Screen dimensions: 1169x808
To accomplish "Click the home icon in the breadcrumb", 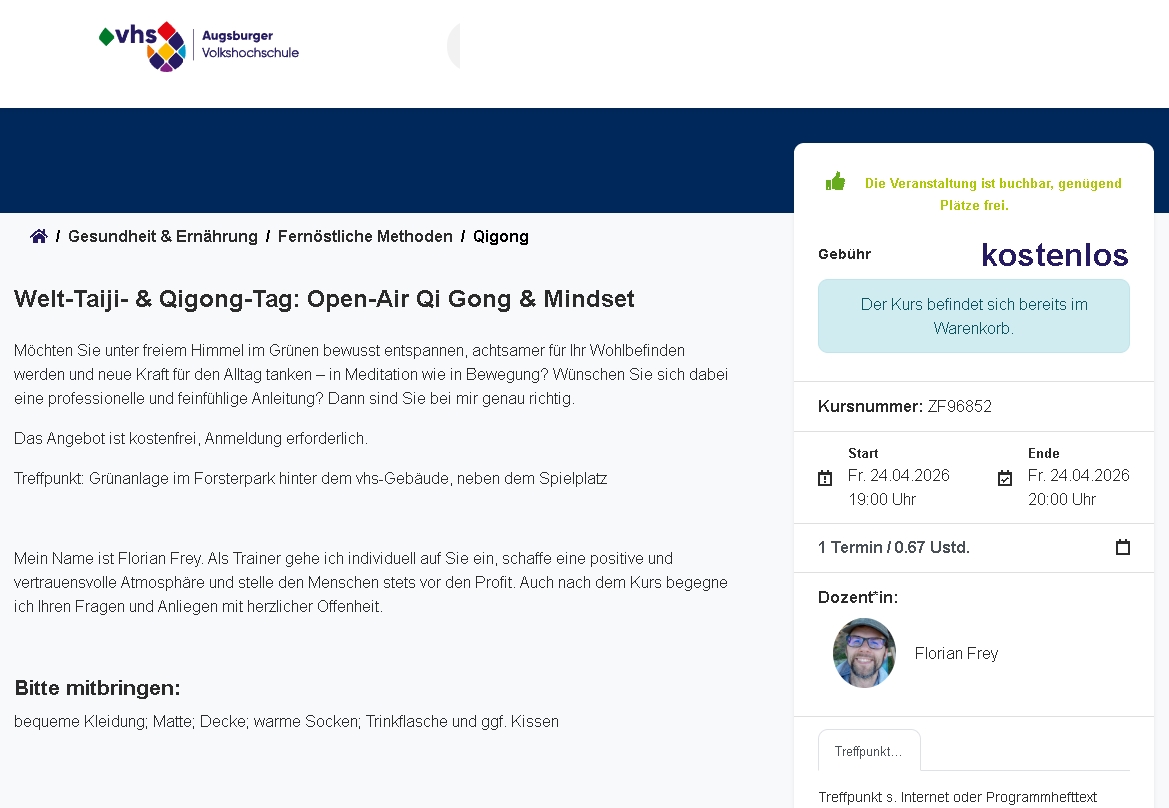I will point(38,235).
